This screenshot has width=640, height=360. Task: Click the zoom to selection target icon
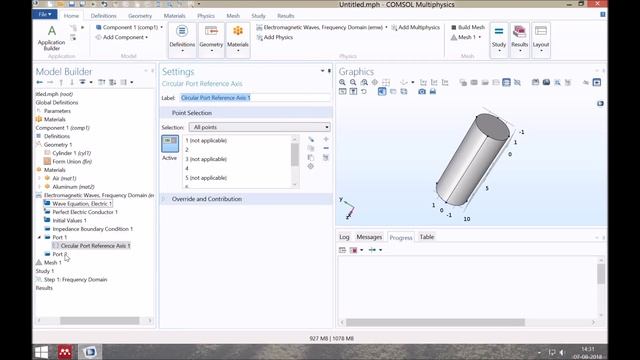[x=311, y=166]
